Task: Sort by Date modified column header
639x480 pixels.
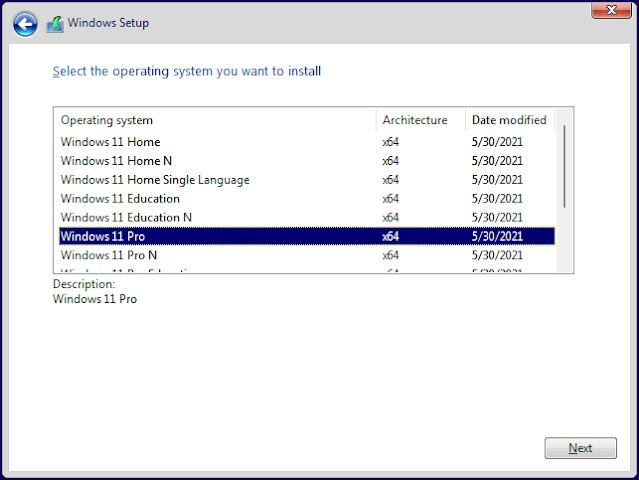Action: tap(510, 120)
